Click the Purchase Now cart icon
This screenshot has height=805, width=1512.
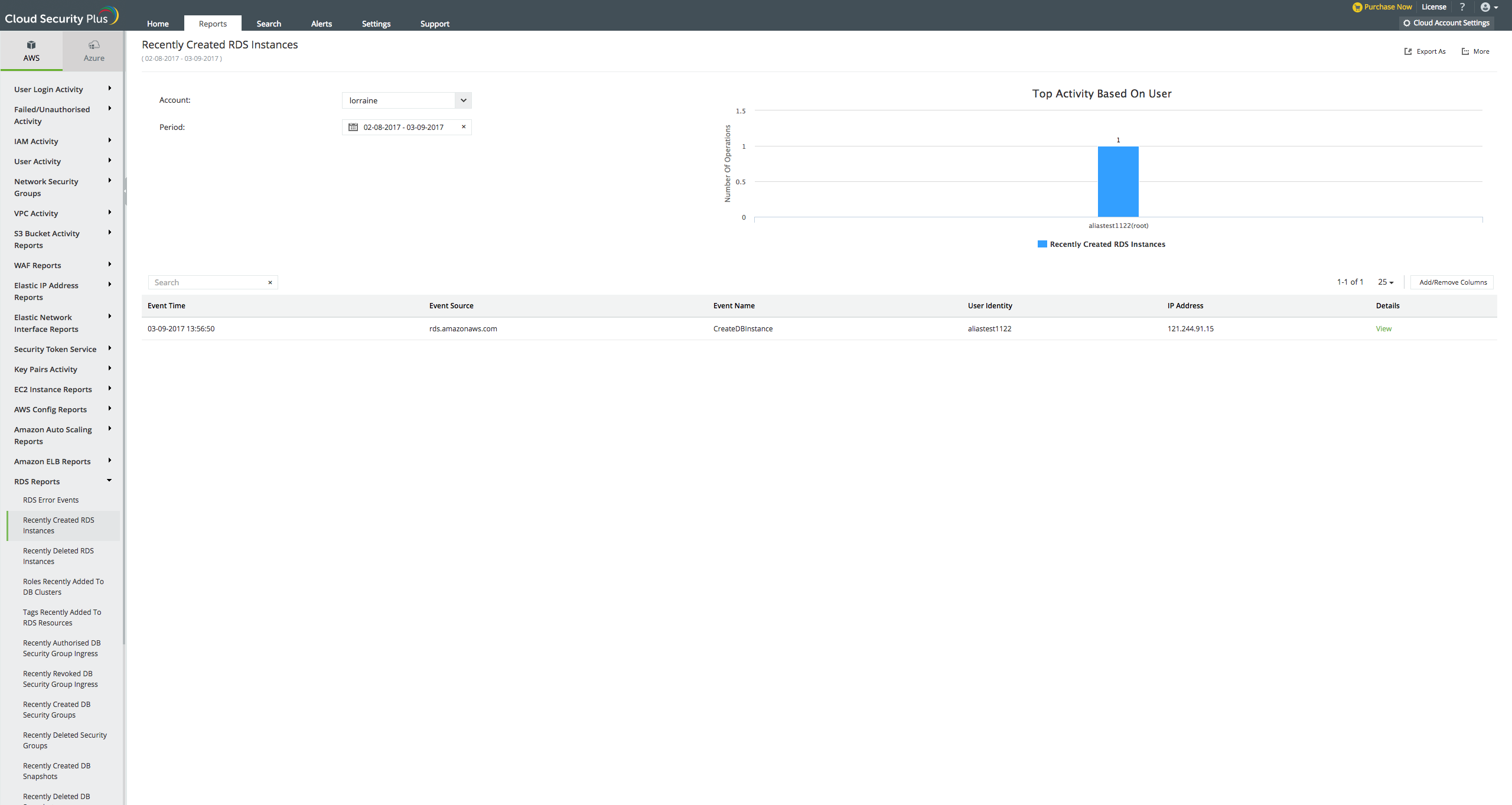pos(1357,7)
